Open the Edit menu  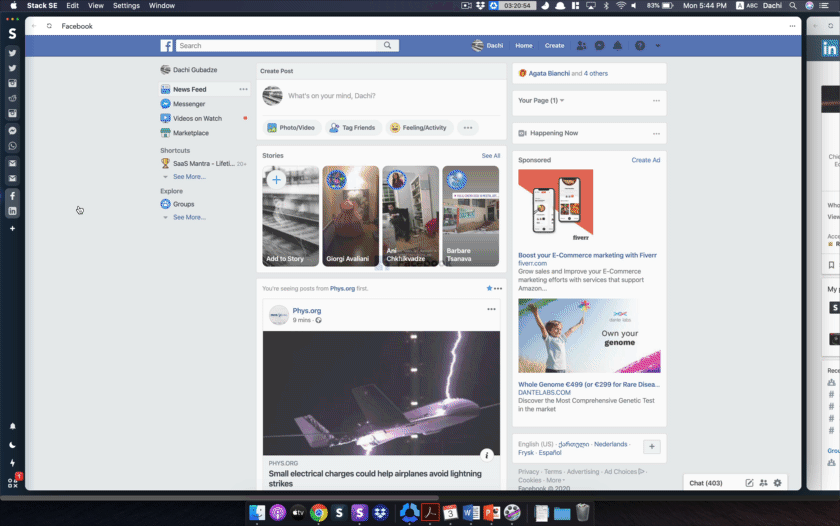pyautogui.click(x=72, y=5)
